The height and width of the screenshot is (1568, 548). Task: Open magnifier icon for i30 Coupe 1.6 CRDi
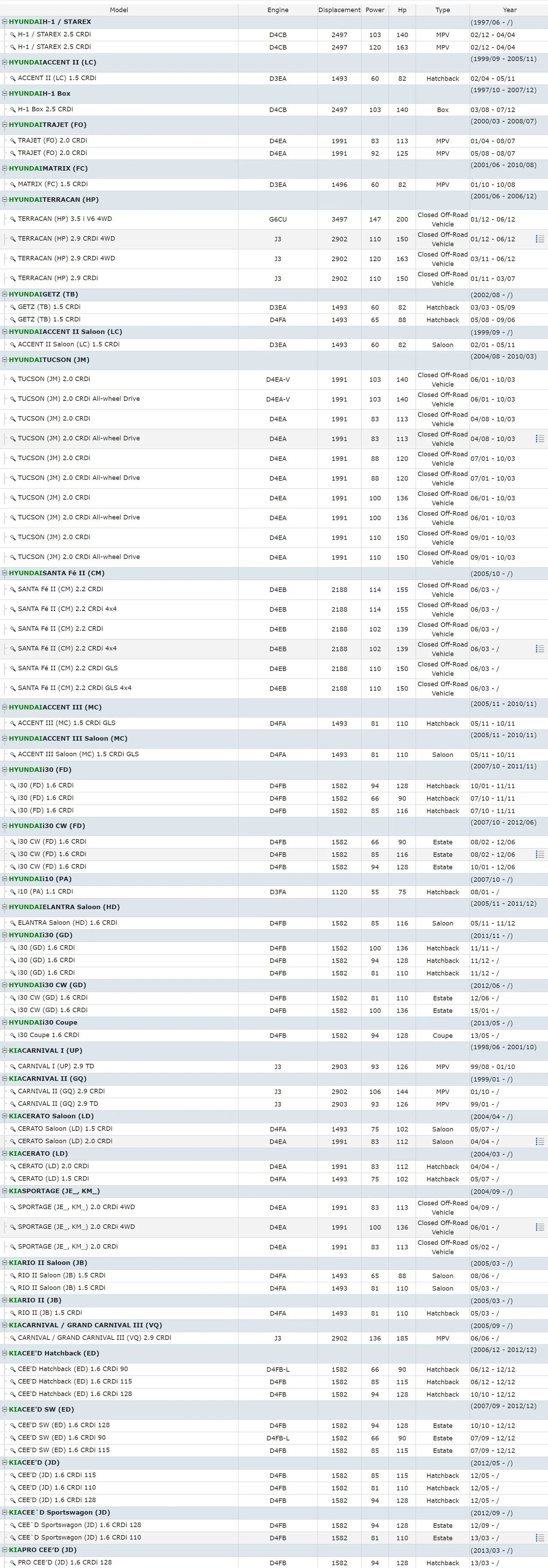coord(13,1035)
